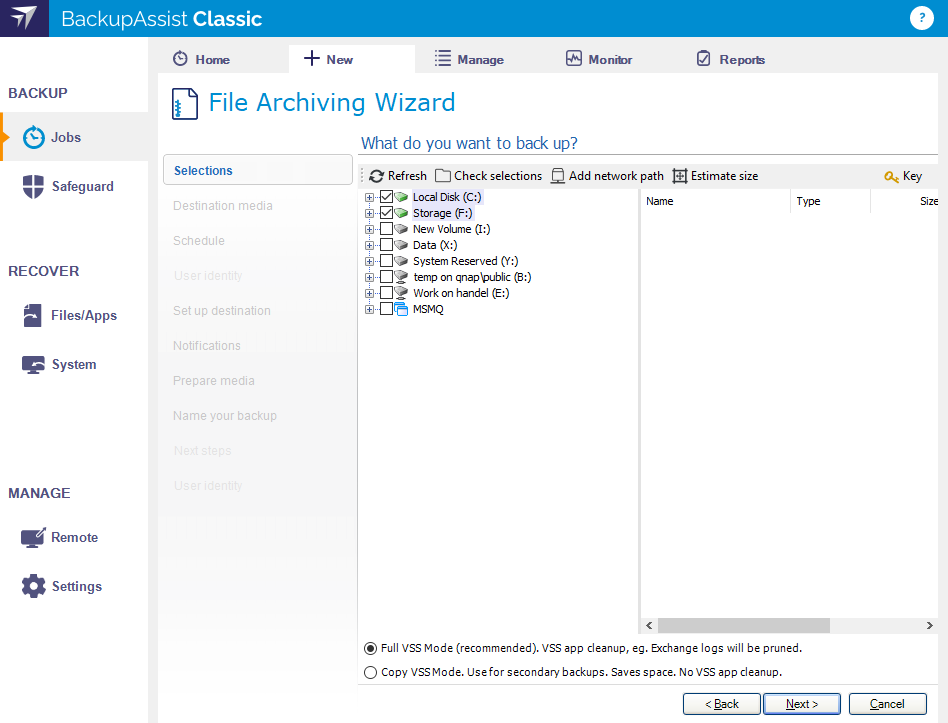948x723 pixels.
Task: Click the MSMQ application icon
Action: pos(401,309)
